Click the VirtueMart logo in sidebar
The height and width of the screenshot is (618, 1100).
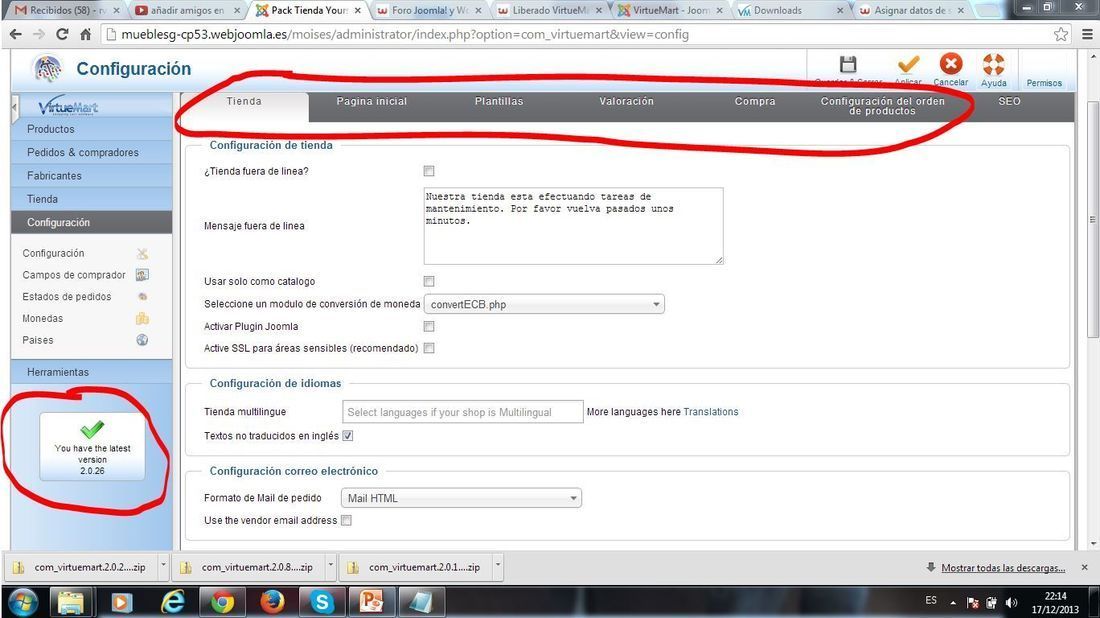pos(68,107)
